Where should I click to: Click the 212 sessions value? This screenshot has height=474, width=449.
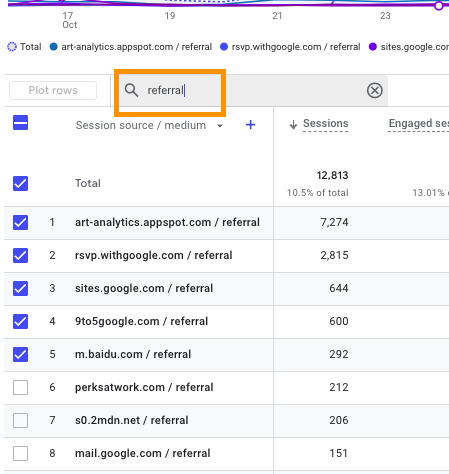339,387
